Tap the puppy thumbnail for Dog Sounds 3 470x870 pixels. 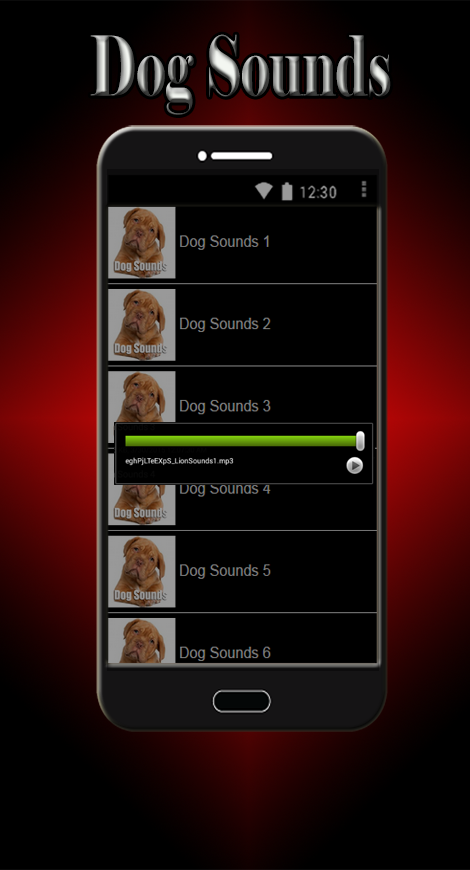142,397
